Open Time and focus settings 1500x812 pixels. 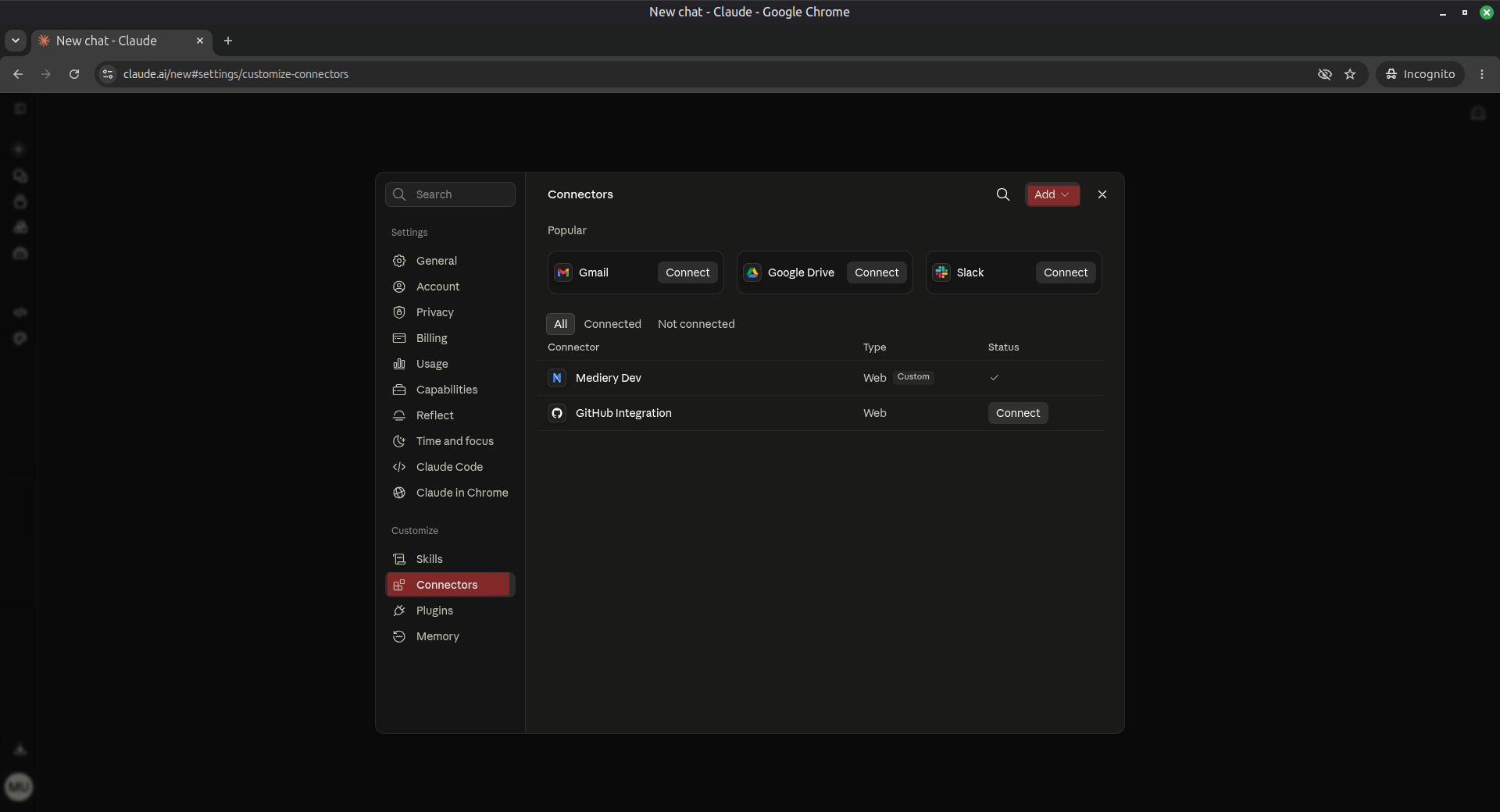pos(450,441)
